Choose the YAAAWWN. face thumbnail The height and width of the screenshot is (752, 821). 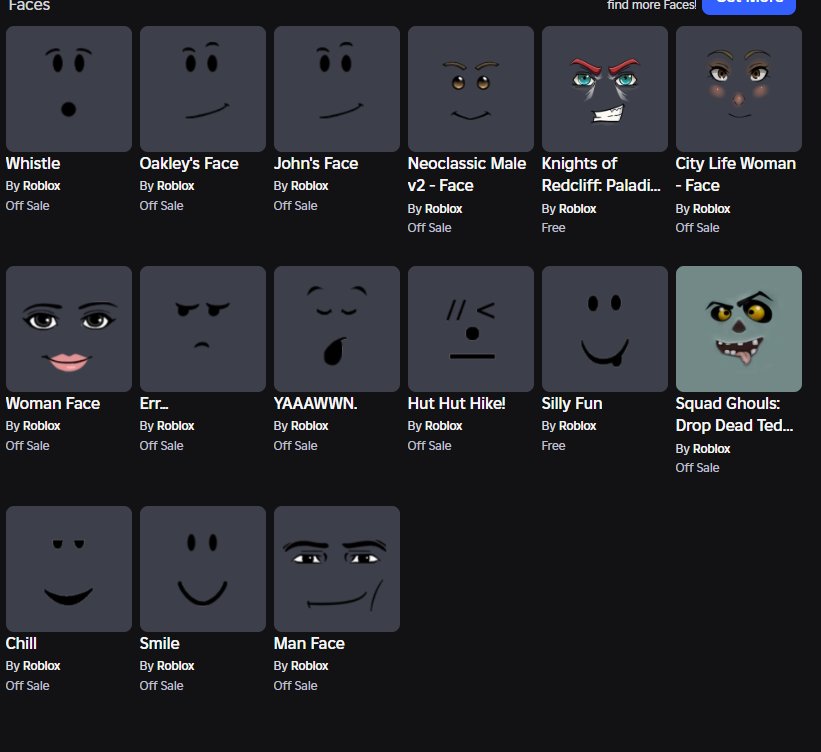click(337, 329)
